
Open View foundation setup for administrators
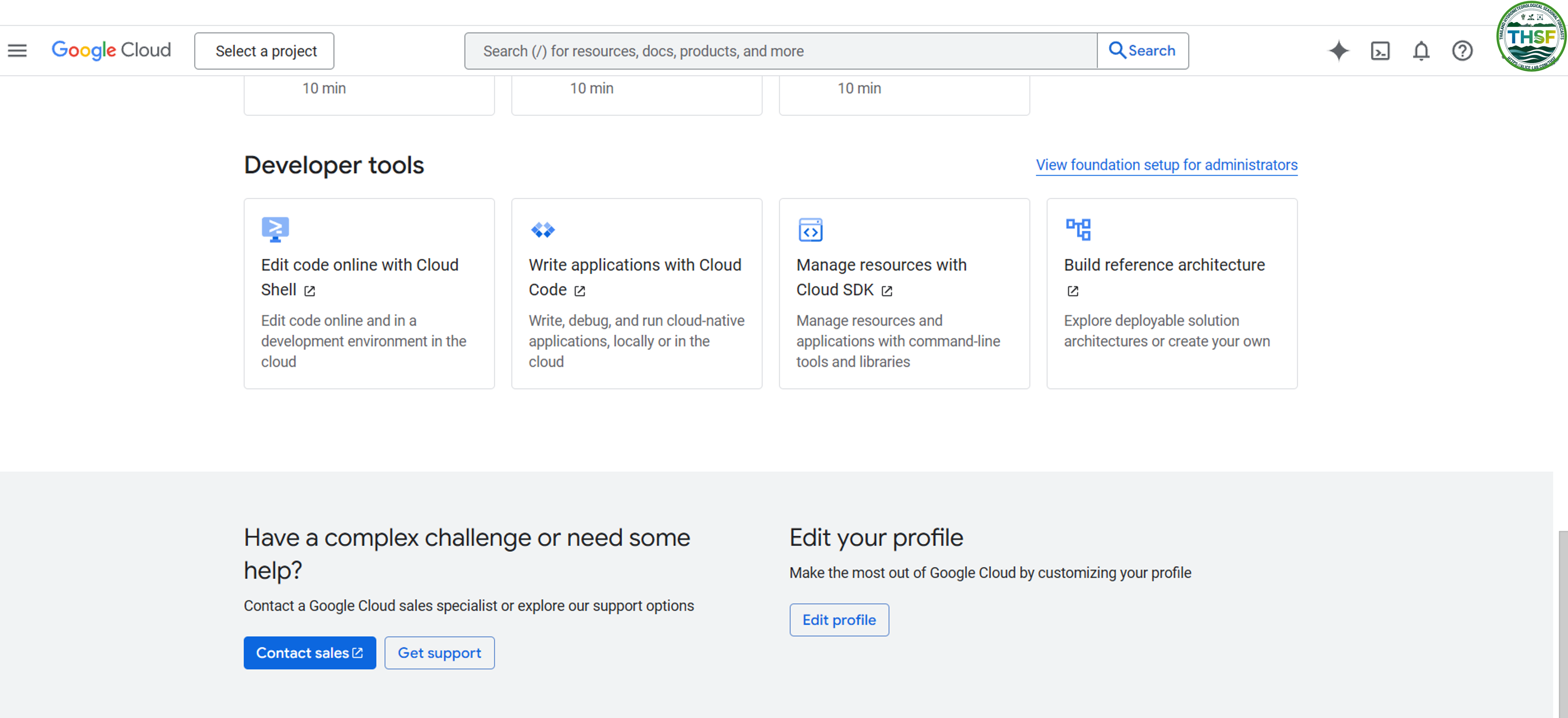click(1166, 164)
